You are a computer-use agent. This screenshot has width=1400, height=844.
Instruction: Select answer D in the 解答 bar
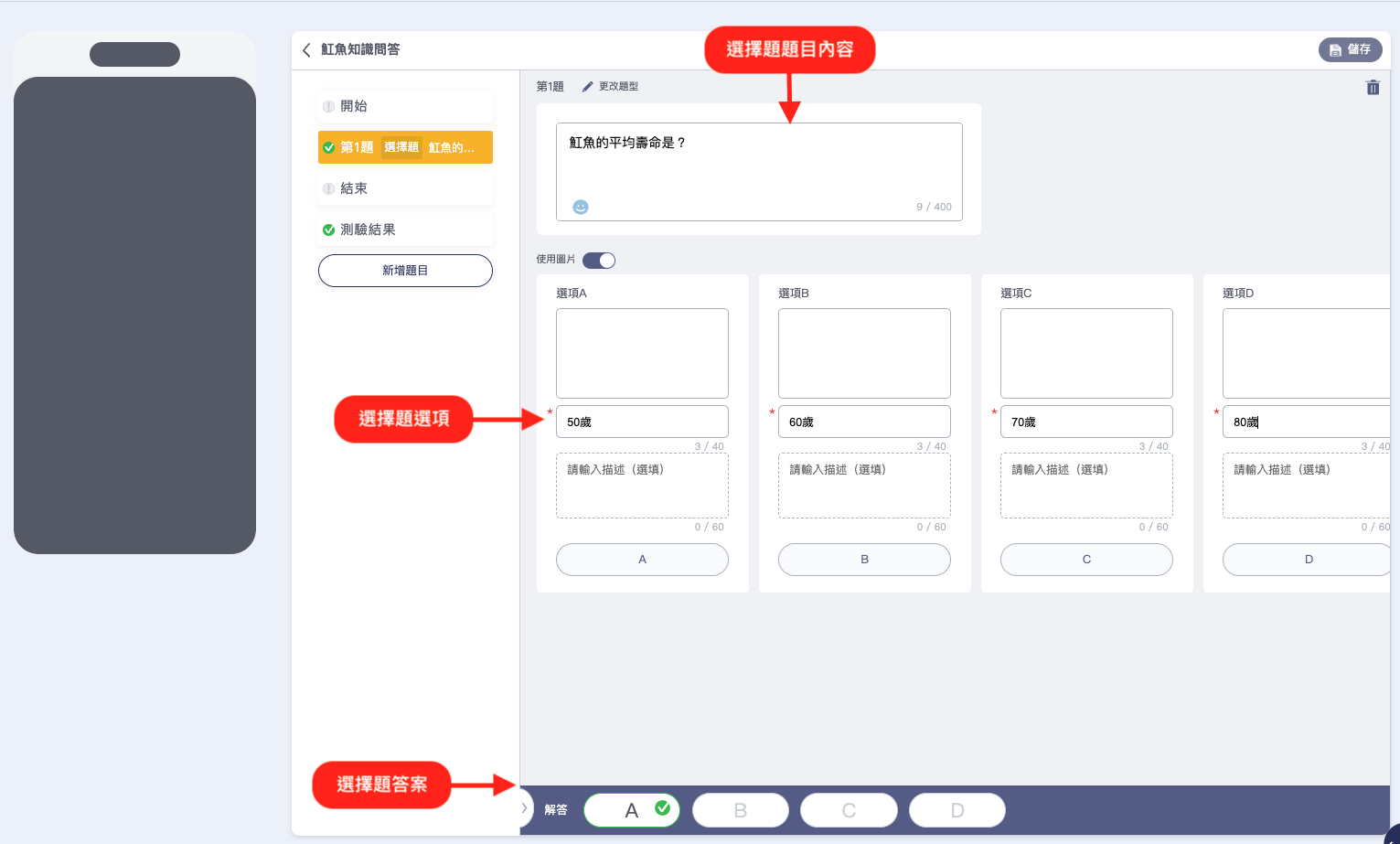[x=956, y=810]
